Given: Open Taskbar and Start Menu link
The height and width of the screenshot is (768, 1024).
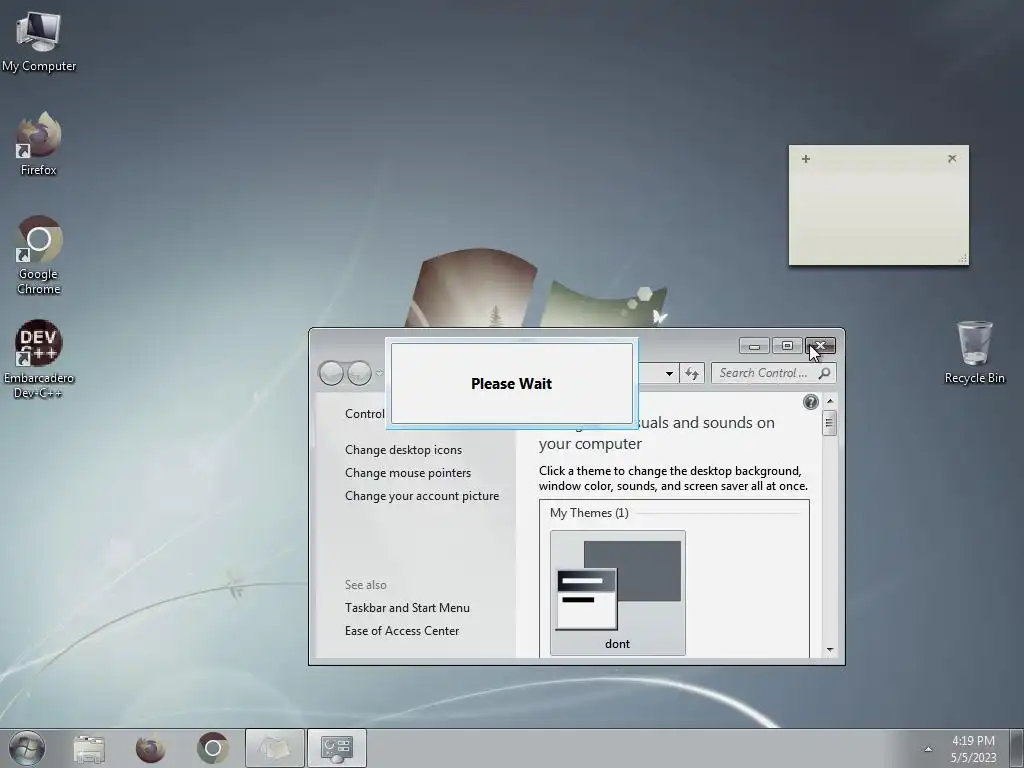Looking at the screenshot, I should [407, 608].
